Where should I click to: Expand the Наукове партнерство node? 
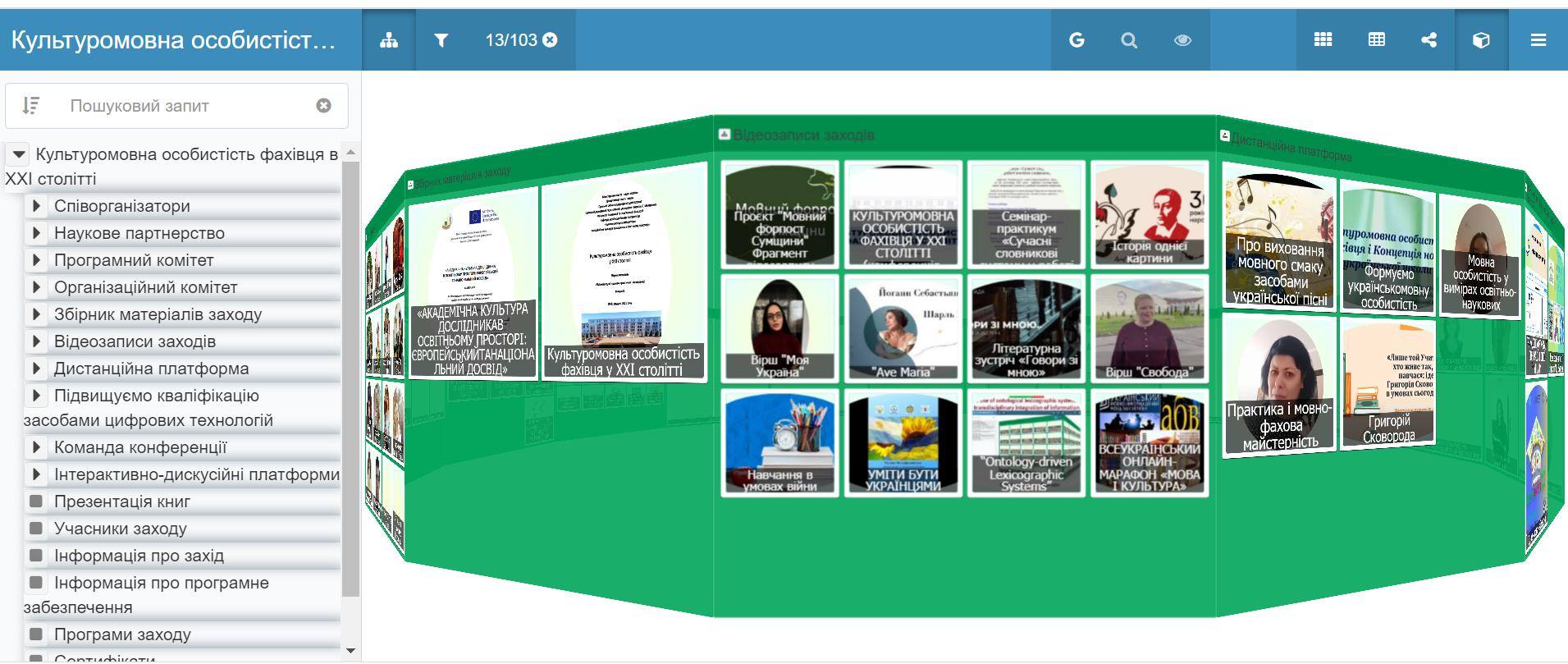[36, 233]
